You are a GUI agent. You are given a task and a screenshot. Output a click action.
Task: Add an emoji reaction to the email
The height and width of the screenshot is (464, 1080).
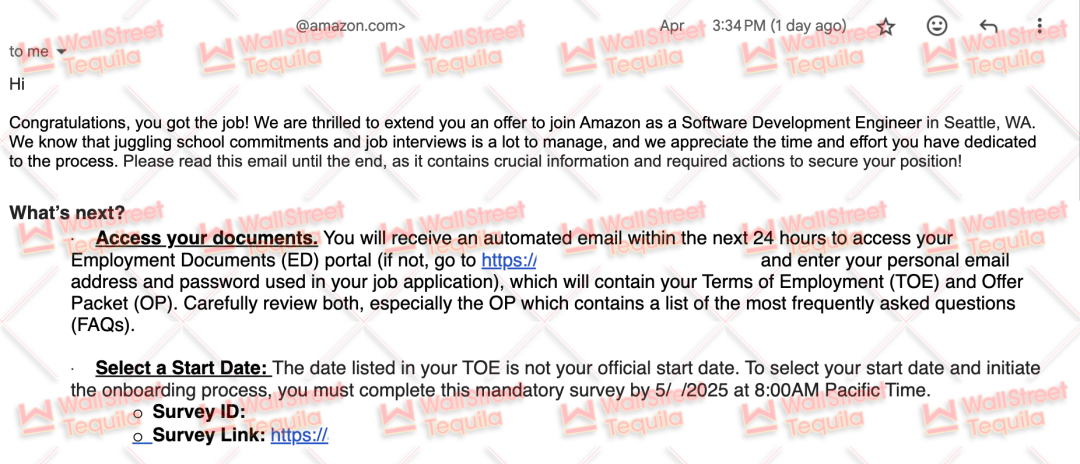click(x=937, y=26)
